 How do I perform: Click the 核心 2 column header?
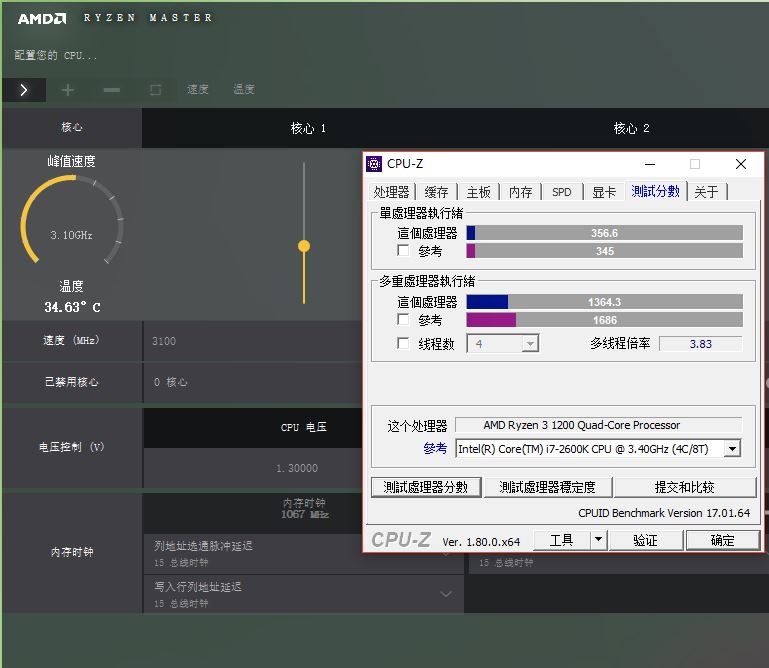[x=632, y=128]
